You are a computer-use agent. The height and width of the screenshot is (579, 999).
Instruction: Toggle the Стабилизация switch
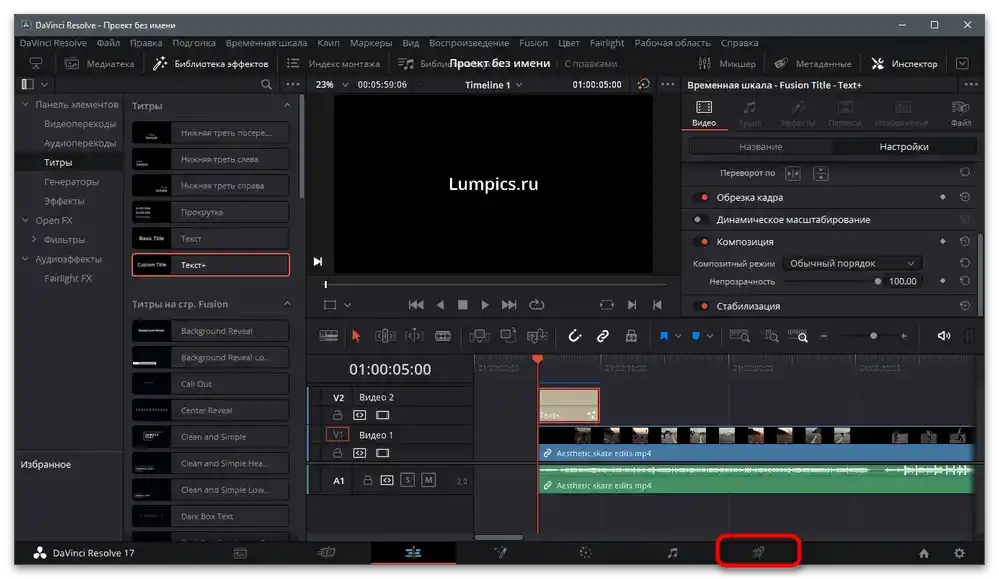701,306
